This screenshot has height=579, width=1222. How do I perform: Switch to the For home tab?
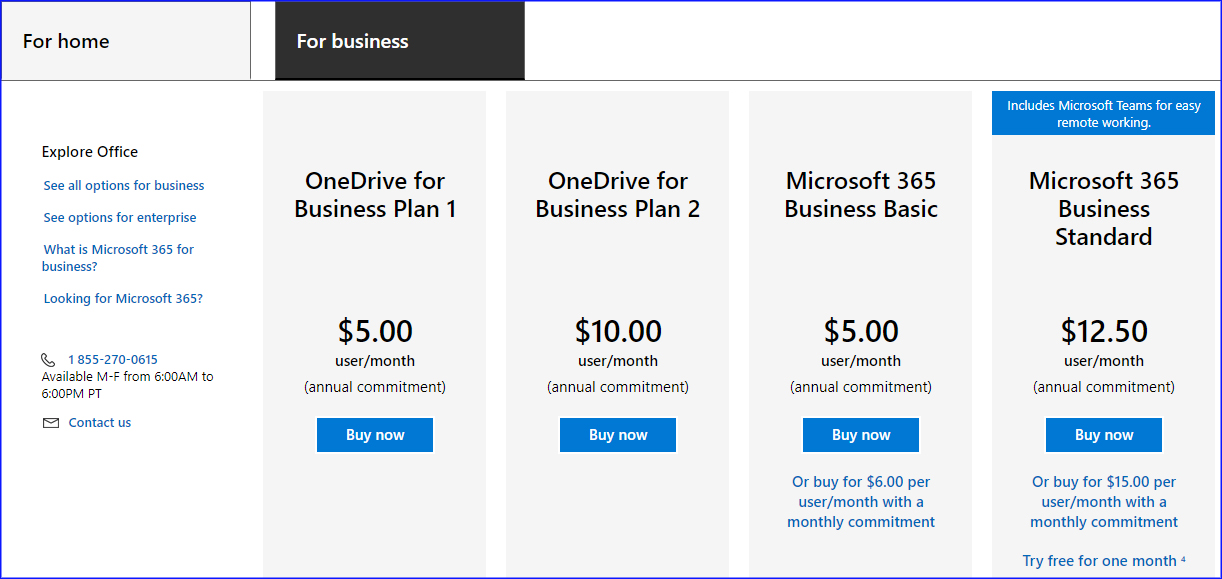126,41
